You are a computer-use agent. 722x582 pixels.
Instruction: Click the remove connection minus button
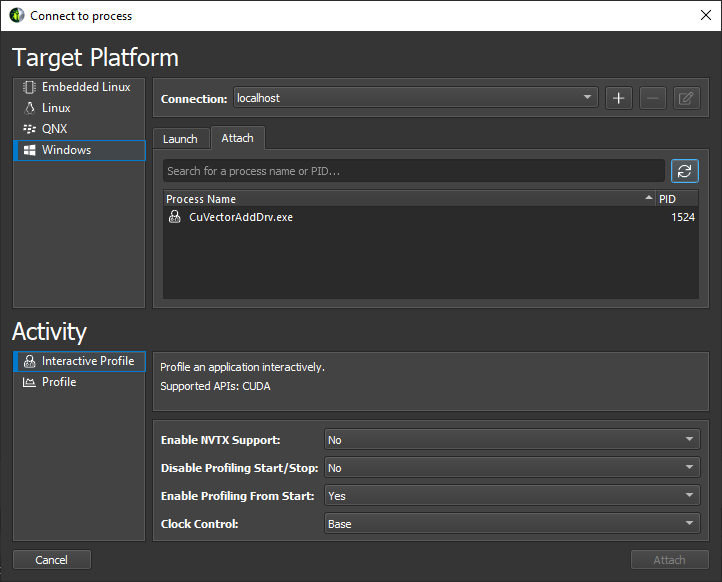(x=652, y=98)
